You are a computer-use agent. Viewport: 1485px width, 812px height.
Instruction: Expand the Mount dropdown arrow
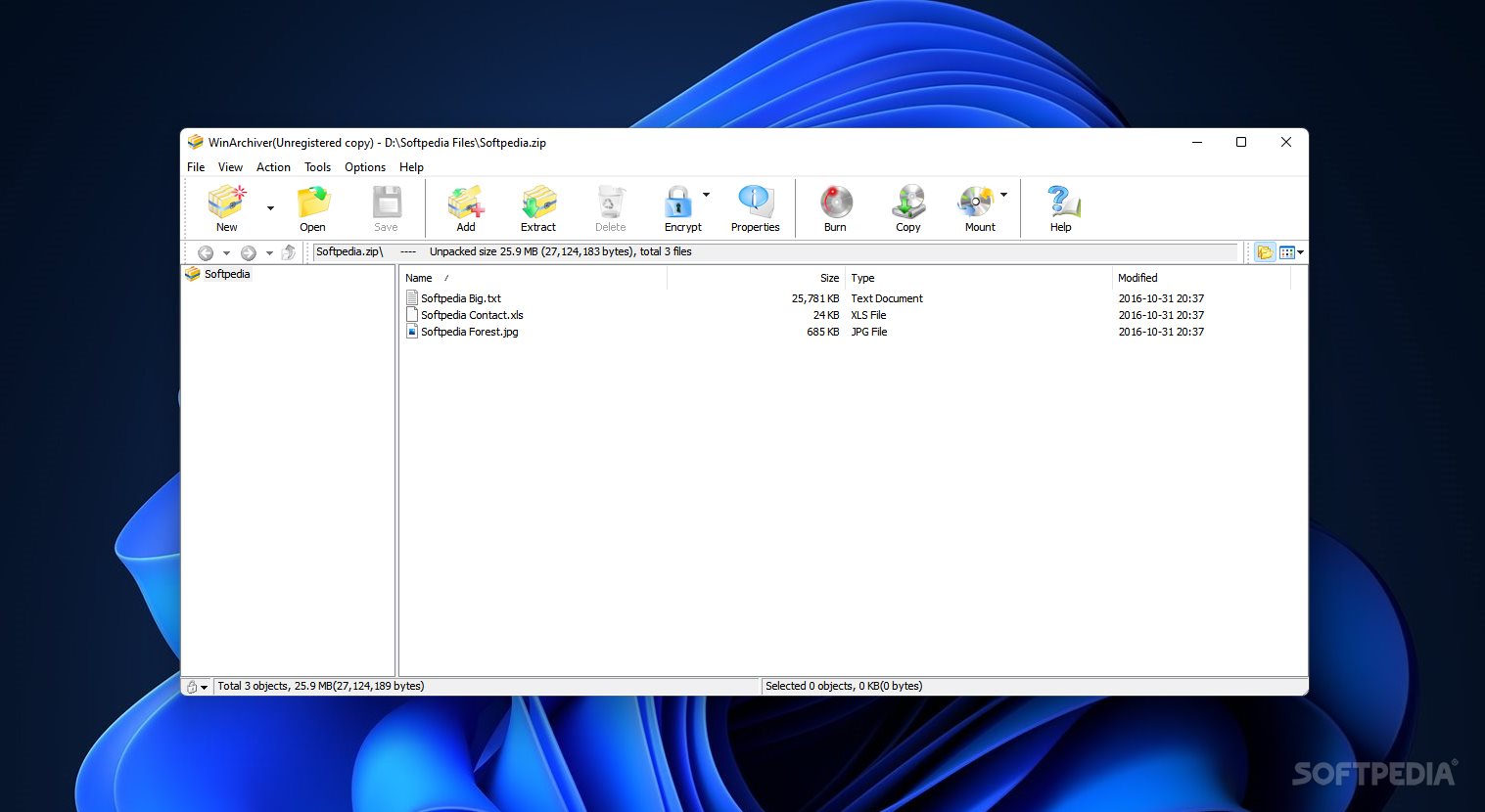pos(1003,195)
